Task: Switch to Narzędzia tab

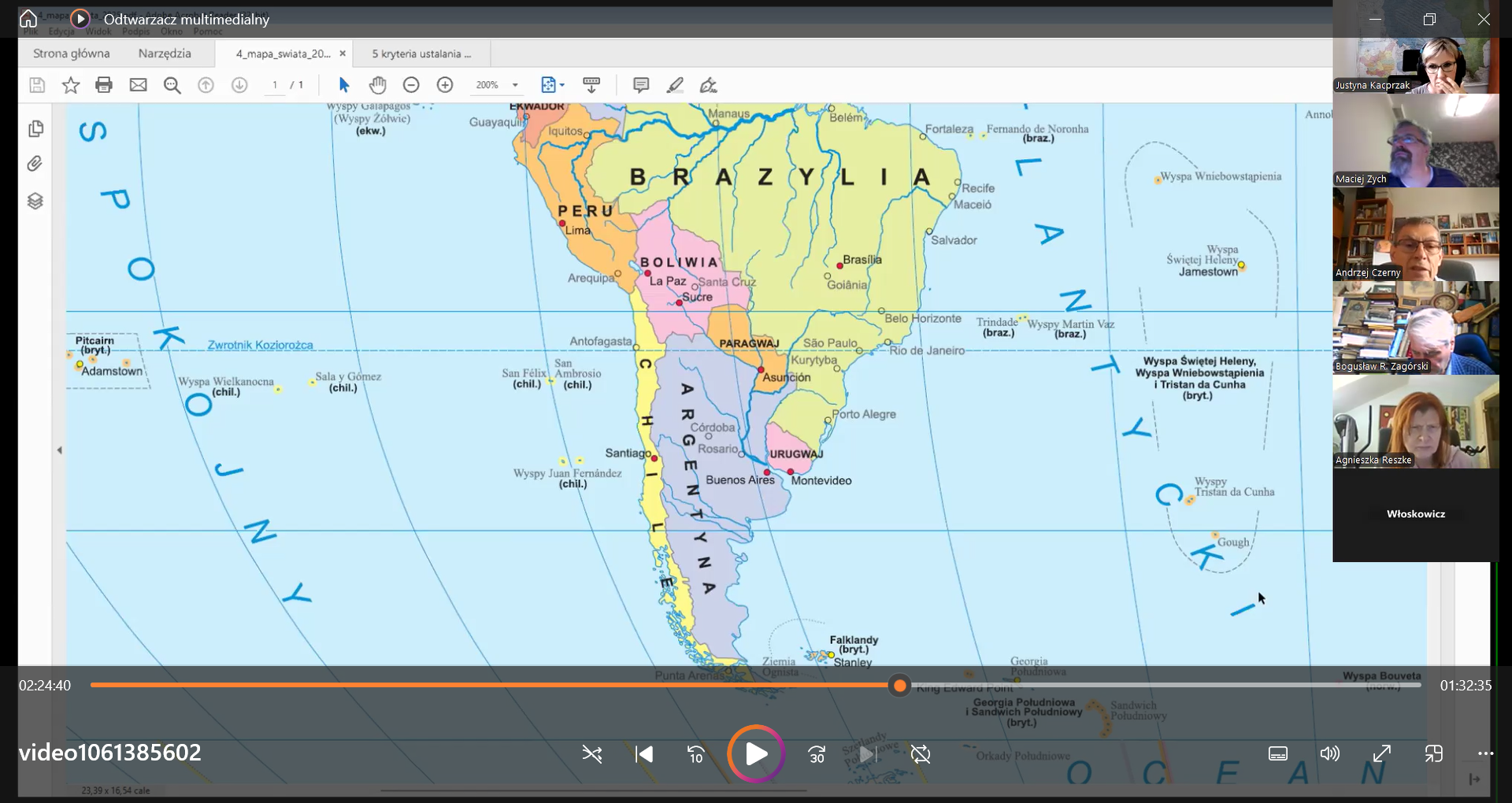Action: click(x=165, y=54)
